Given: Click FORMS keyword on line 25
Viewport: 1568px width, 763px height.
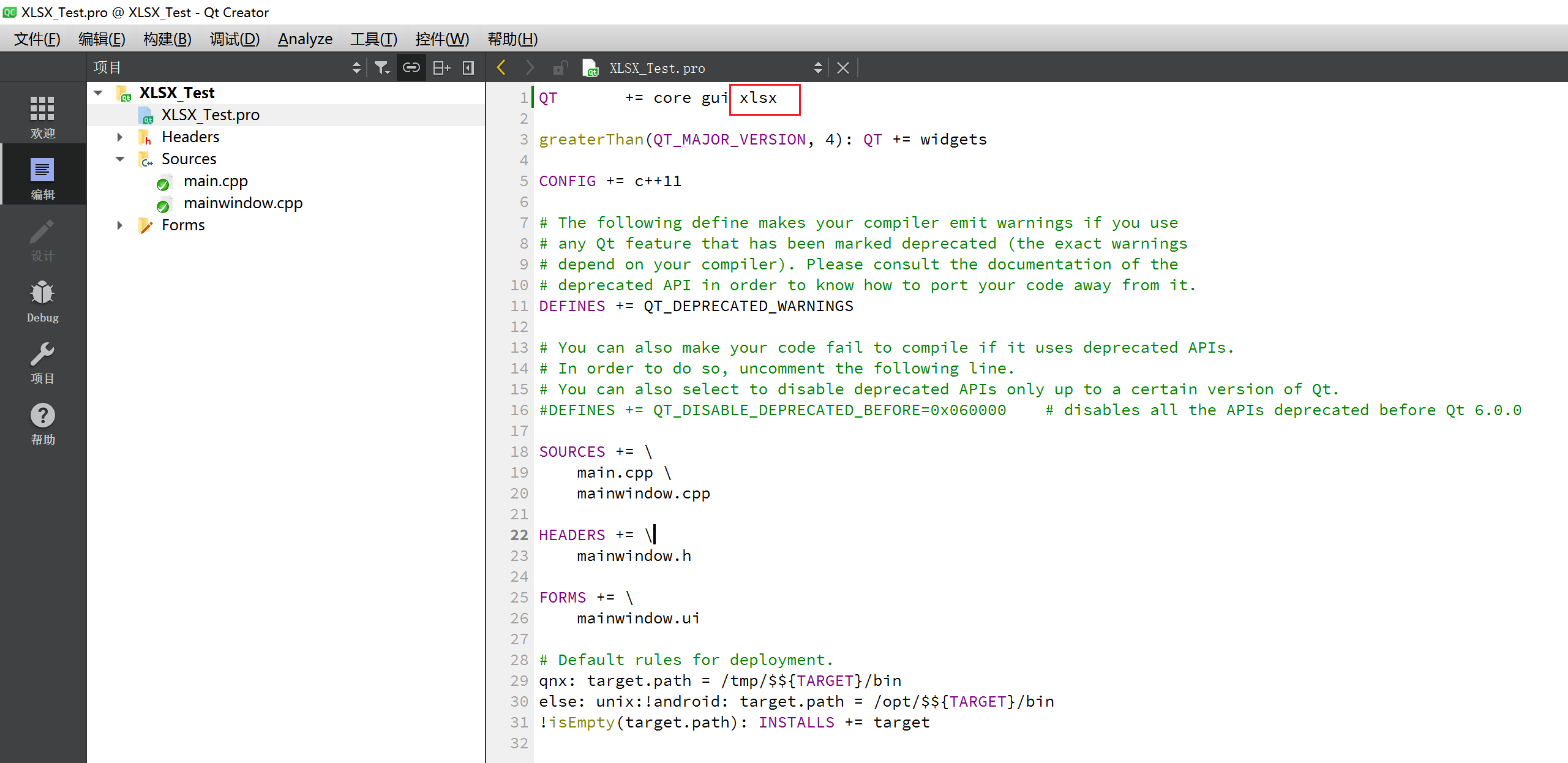Looking at the screenshot, I should point(562,598).
